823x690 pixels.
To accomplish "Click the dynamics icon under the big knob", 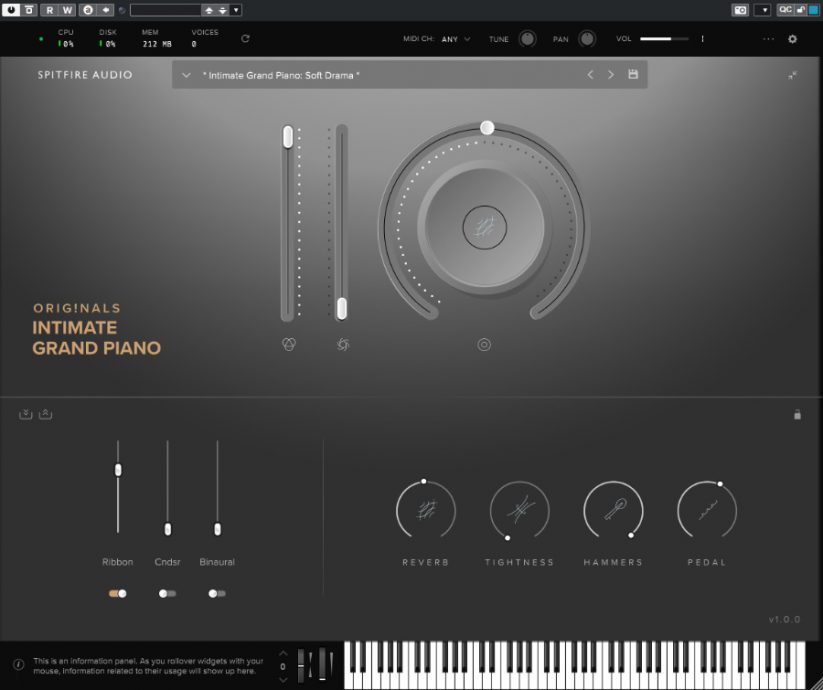I will 485,344.
